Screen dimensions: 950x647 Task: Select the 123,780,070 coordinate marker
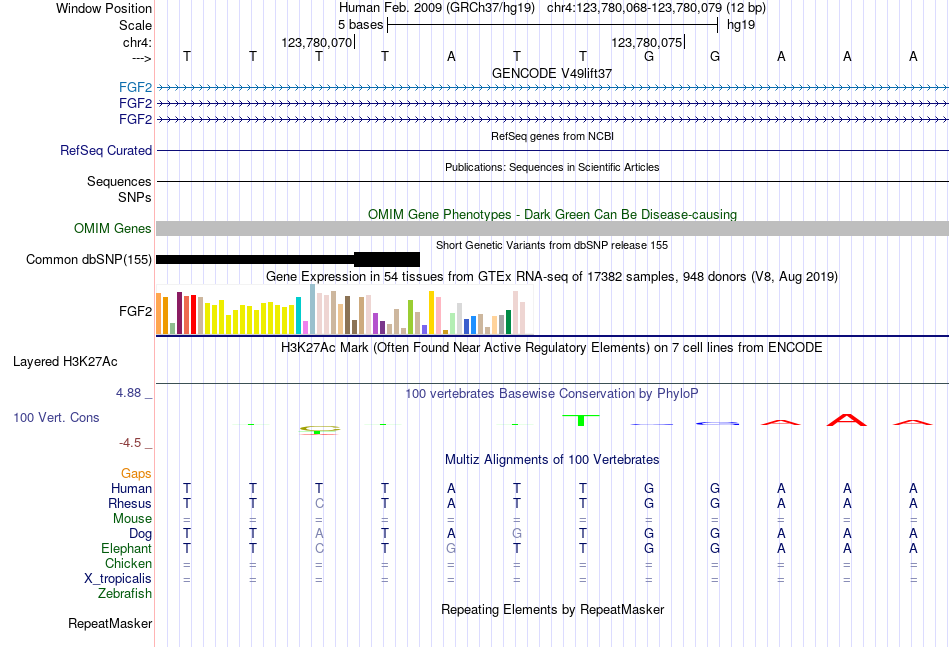[x=316, y=42]
